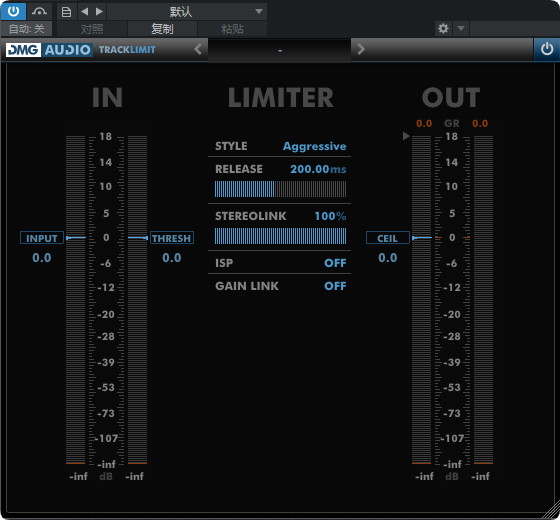Toggle the TrackLimit bypass power button
Viewport: 560px width, 520px height.
546,49
